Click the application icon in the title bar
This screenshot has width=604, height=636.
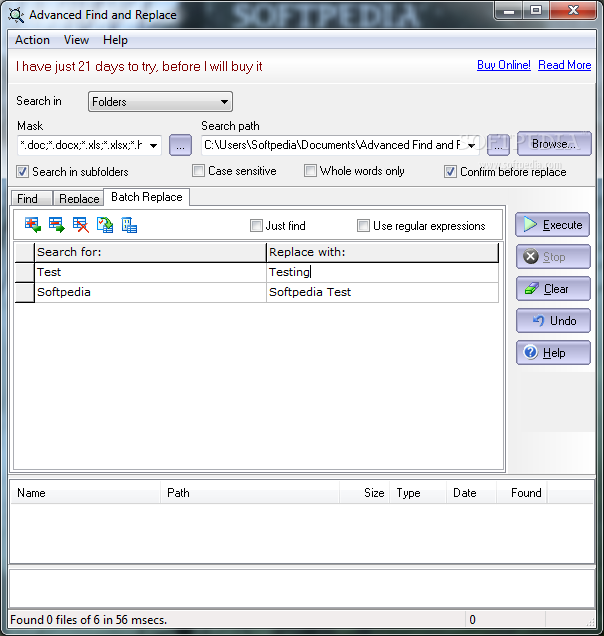pyautogui.click(x=16, y=15)
